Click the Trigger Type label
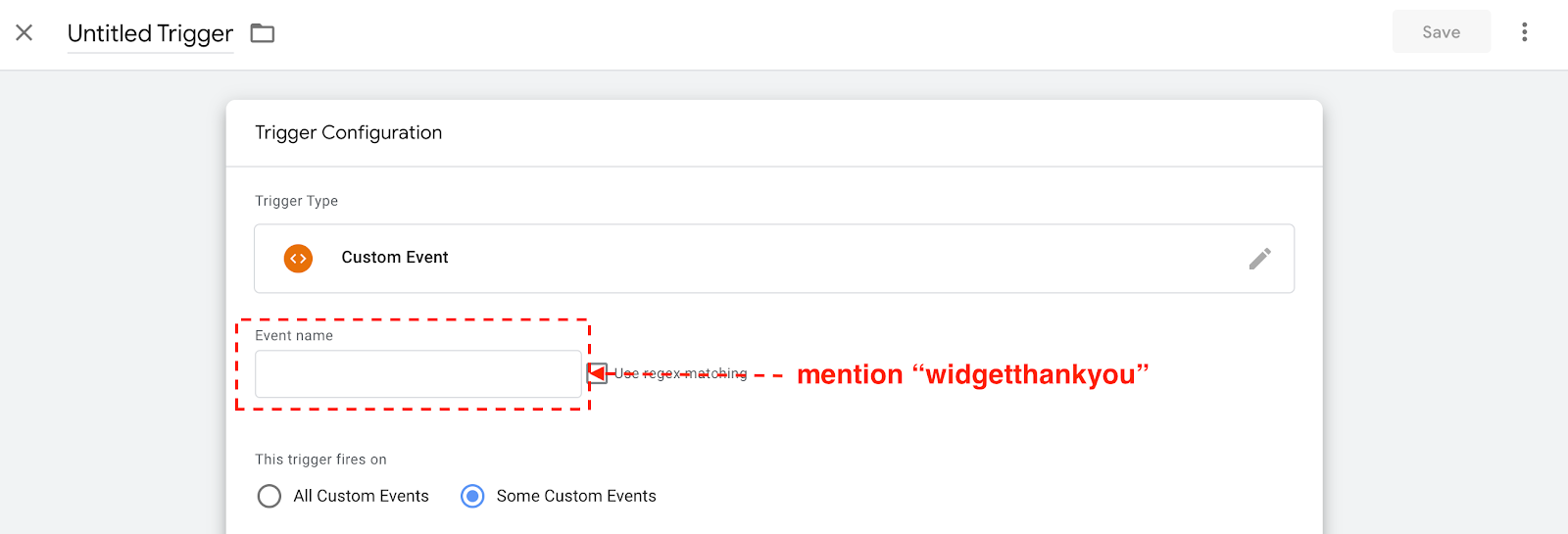The image size is (1568, 534). pyautogui.click(x=296, y=201)
